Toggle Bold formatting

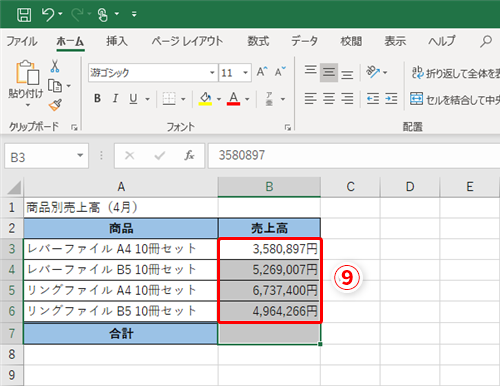(97, 98)
